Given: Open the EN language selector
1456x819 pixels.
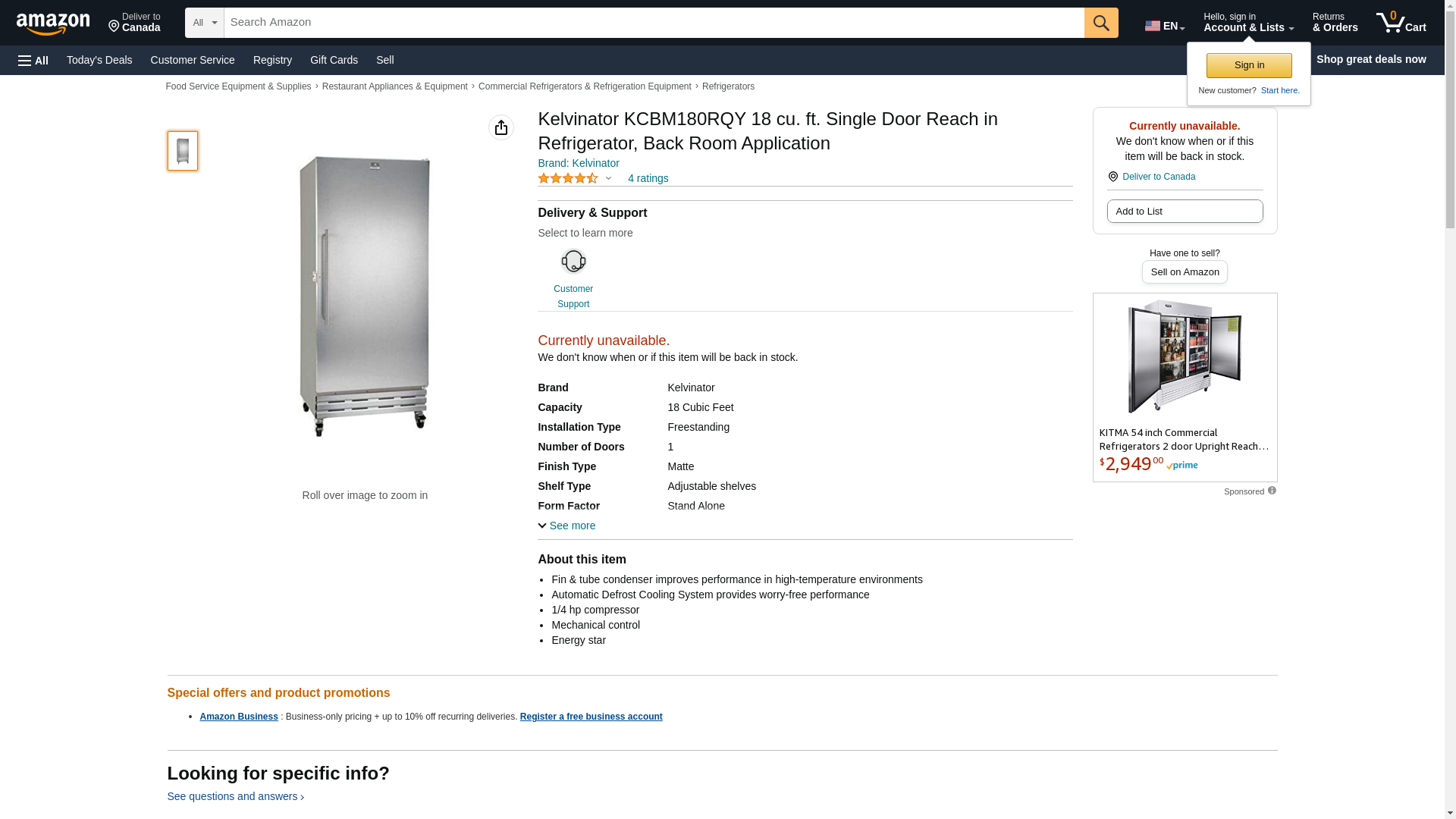Looking at the screenshot, I should click(1164, 25).
